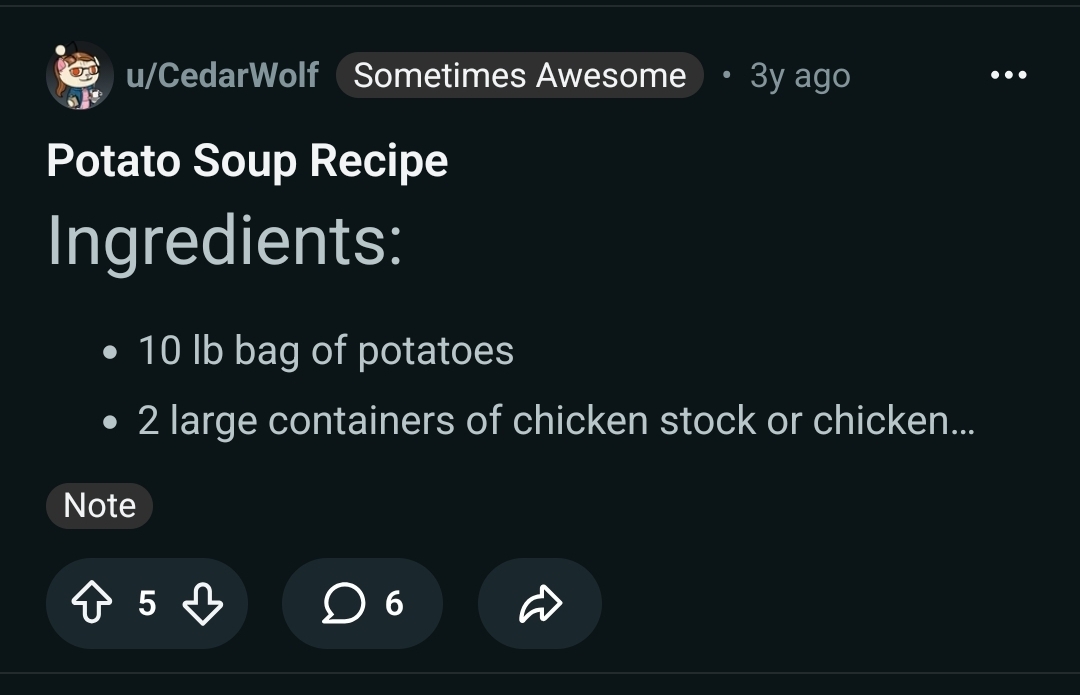
Task: Open comments via the speech bubble icon
Action: pos(343,603)
